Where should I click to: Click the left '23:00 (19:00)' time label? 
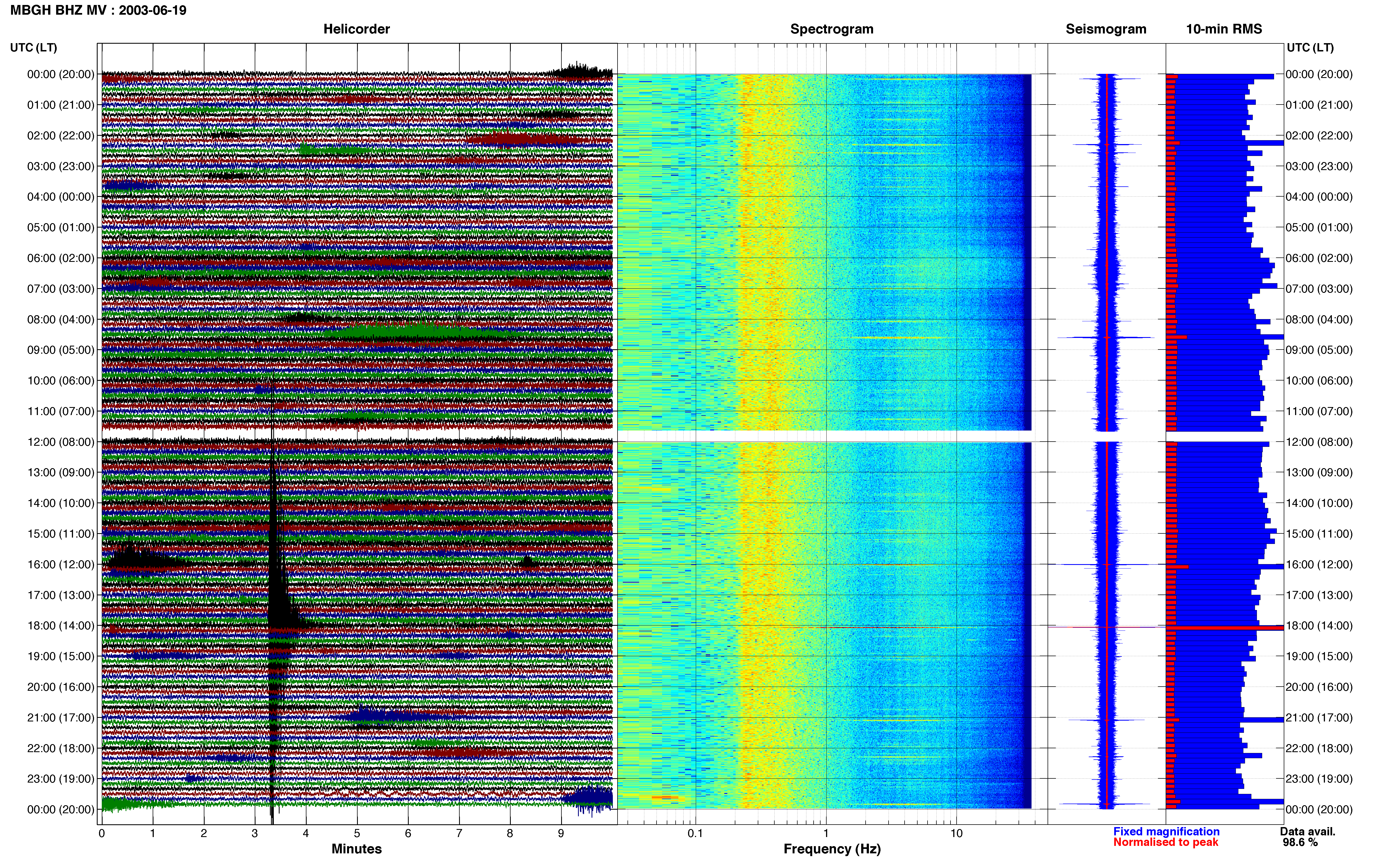click(x=61, y=779)
